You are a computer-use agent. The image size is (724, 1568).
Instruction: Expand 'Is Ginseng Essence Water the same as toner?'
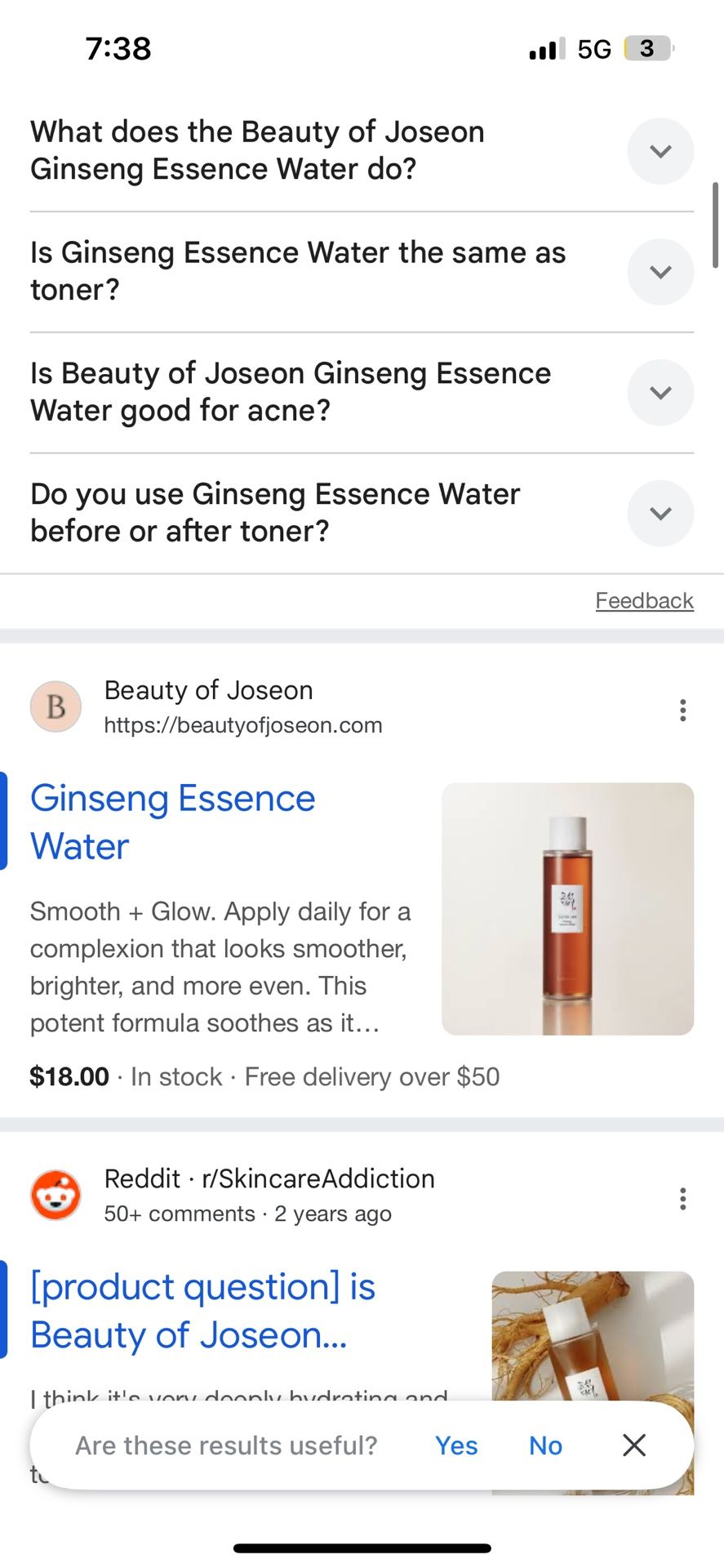[x=660, y=272]
